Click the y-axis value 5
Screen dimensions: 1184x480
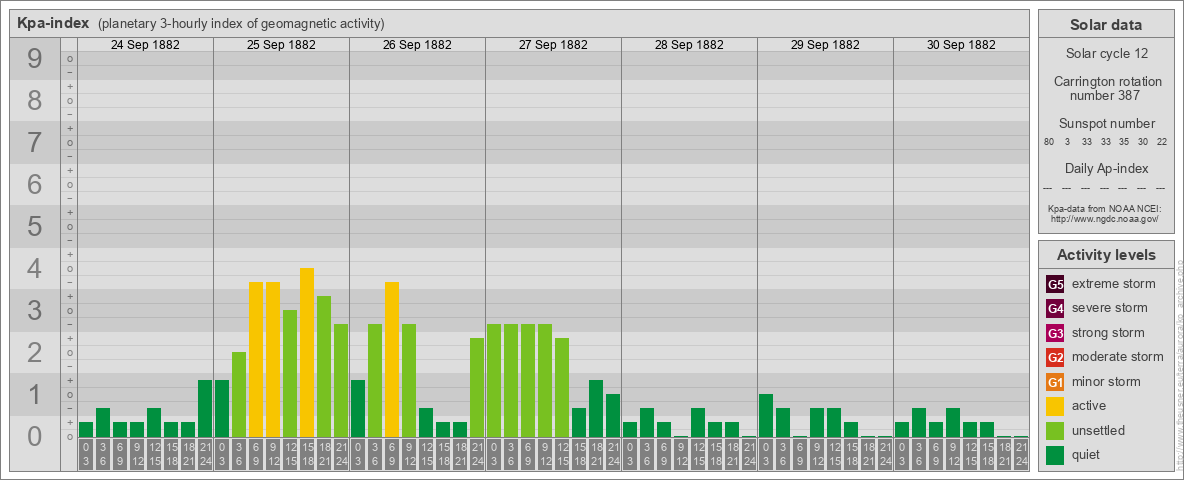[34, 226]
